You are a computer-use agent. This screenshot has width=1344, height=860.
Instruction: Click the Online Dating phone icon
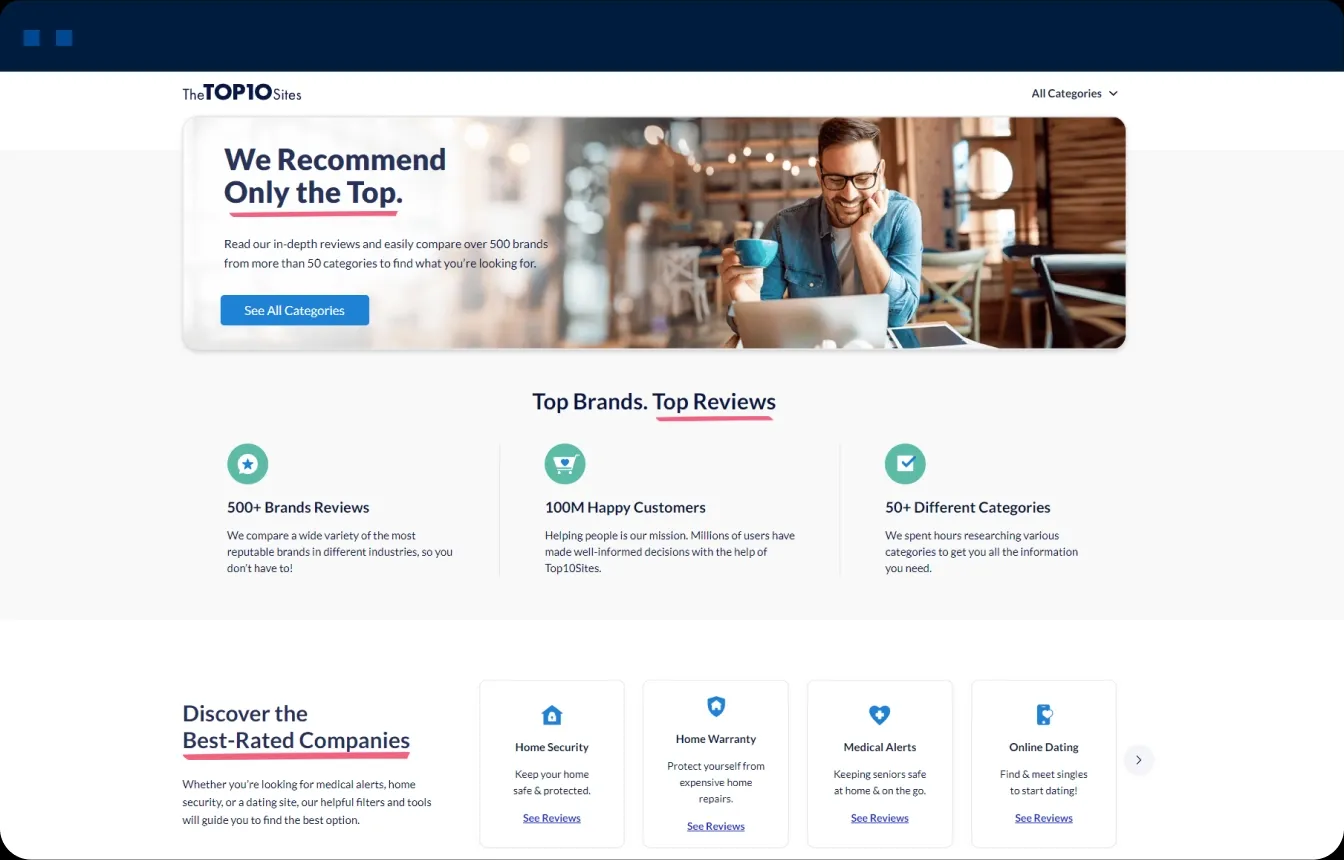tap(1044, 715)
